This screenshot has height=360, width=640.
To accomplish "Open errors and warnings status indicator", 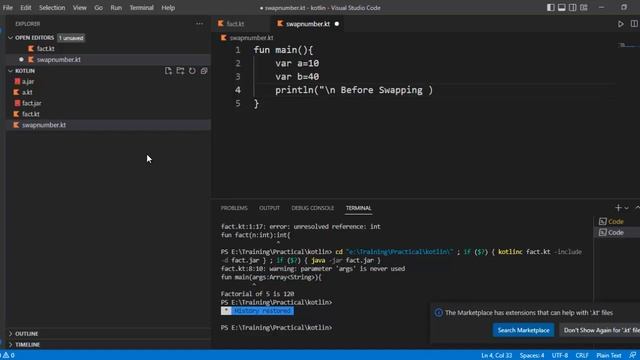I will (8, 355).
